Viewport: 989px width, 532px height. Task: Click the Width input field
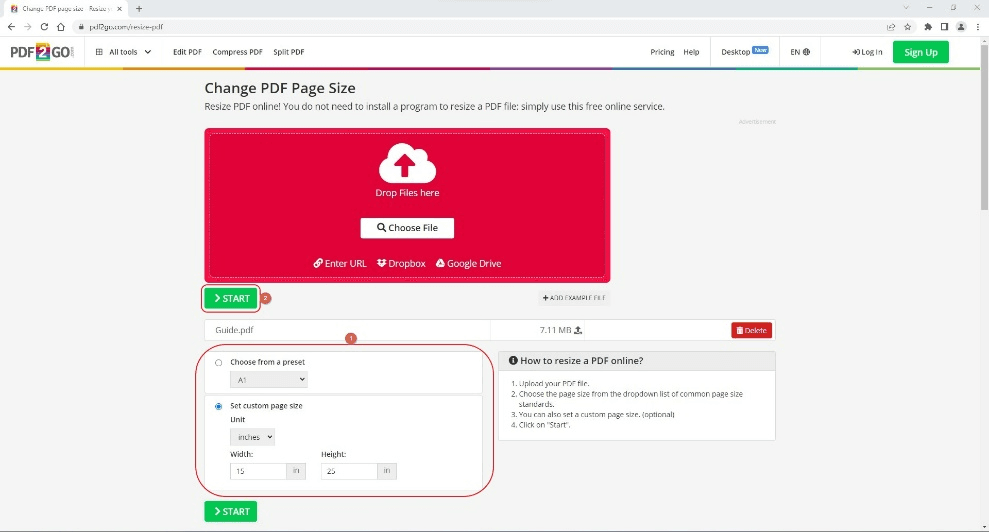click(258, 471)
